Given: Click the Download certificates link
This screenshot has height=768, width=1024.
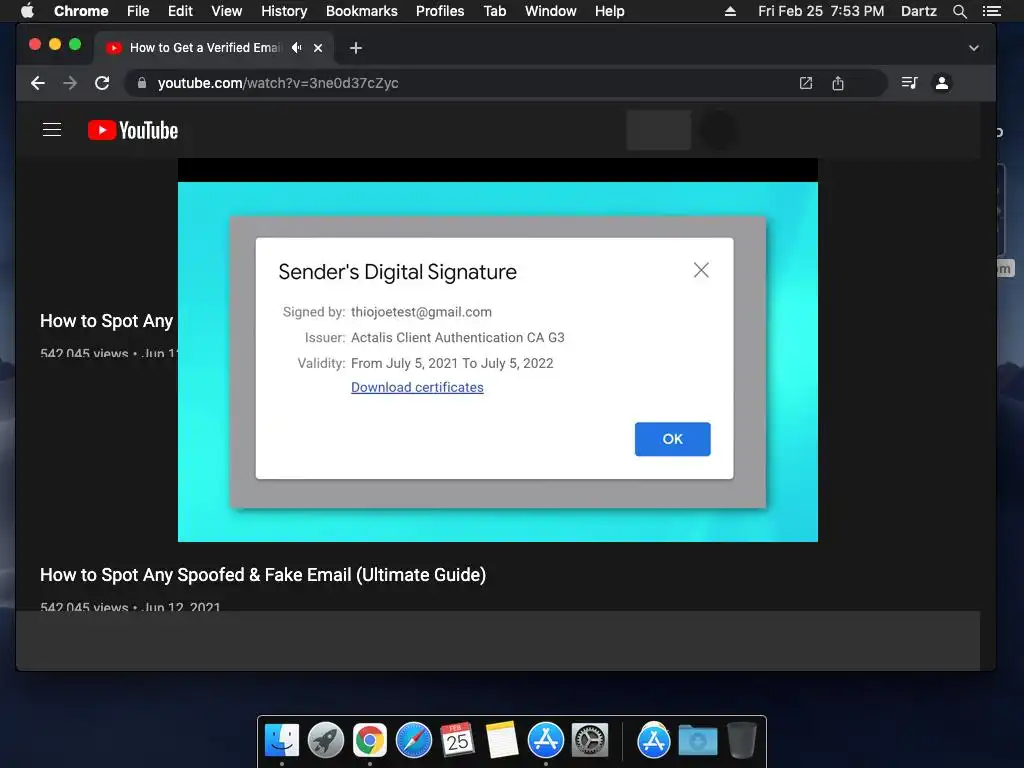Looking at the screenshot, I should (417, 387).
